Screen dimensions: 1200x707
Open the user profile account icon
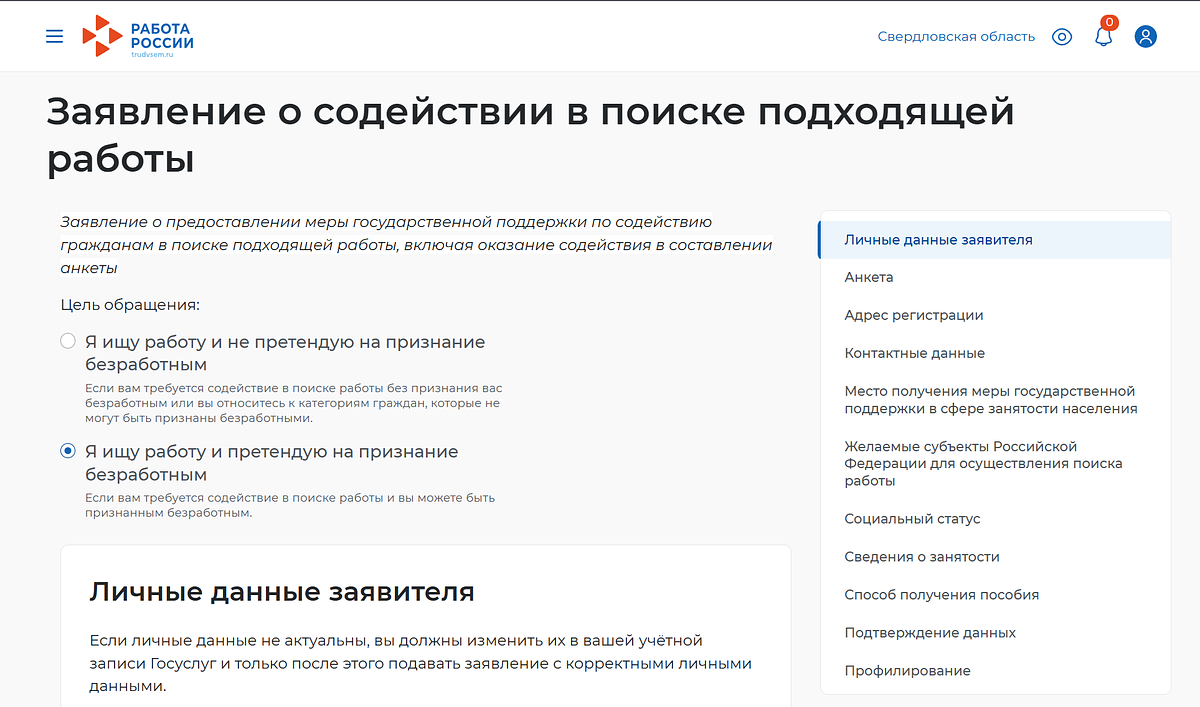tap(1146, 36)
